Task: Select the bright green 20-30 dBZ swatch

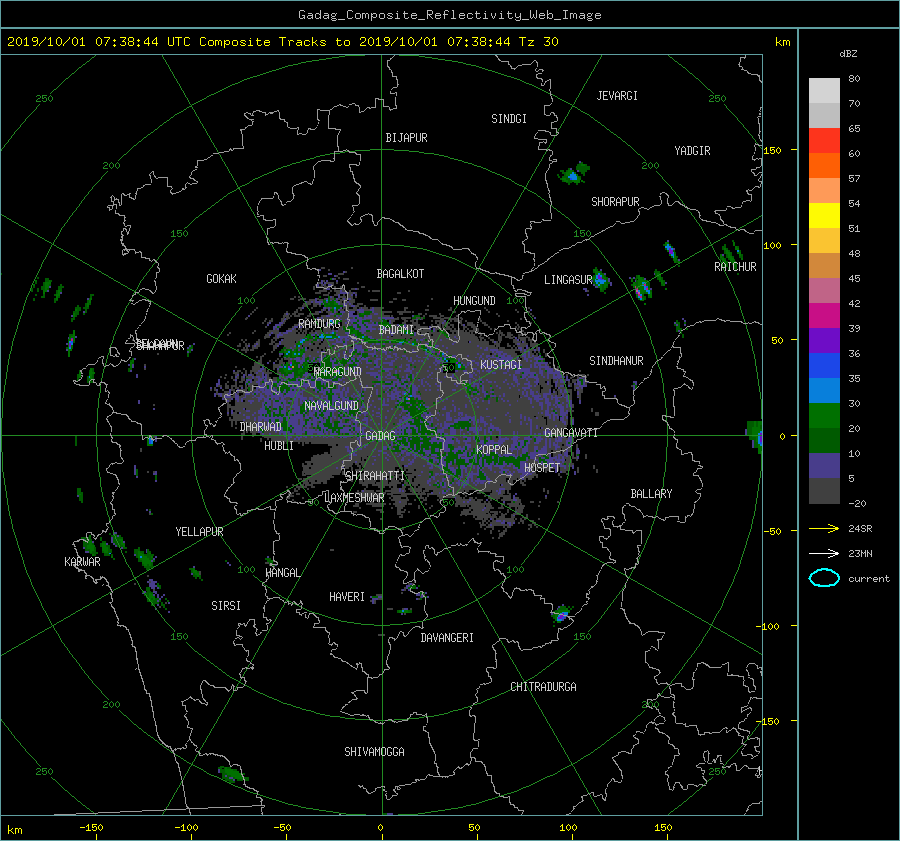Action: [824, 415]
